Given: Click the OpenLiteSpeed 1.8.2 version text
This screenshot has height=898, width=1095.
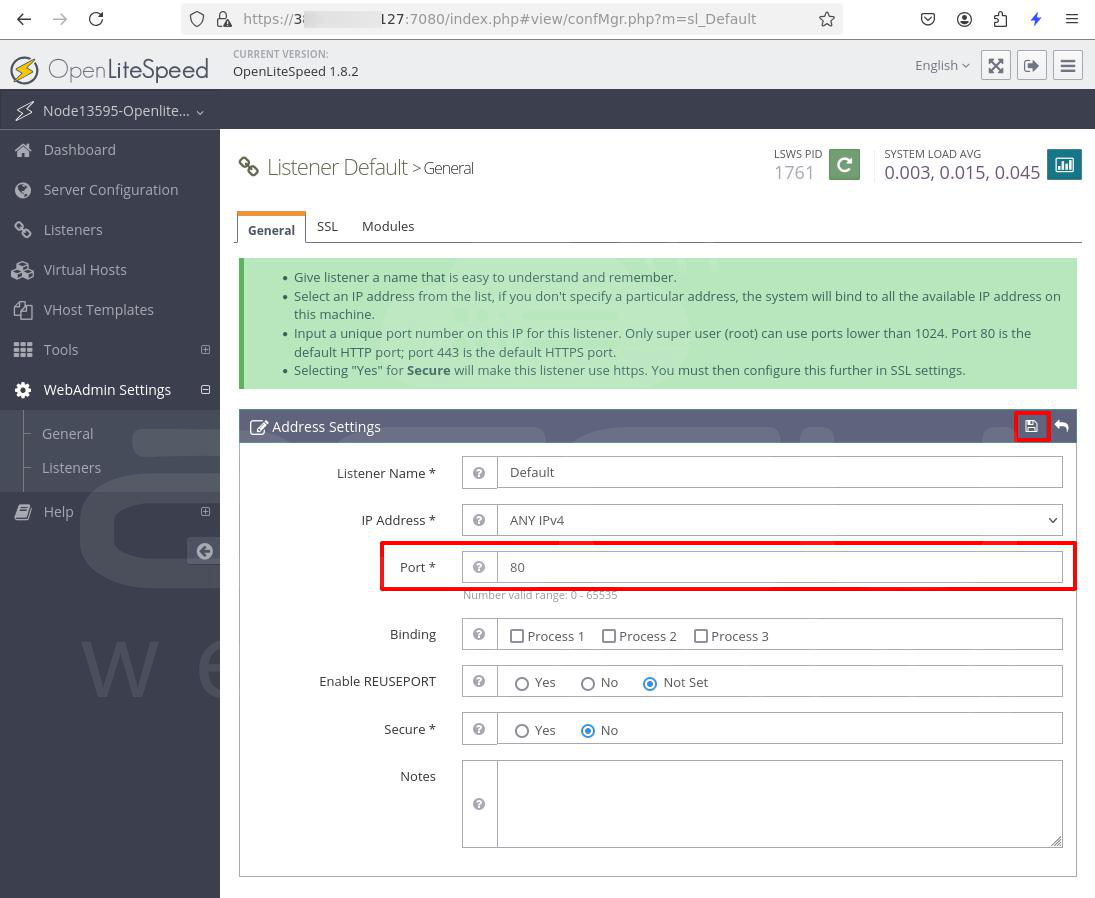Looking at the screenshot, I should pyautogui.click(x=295, y=71).
